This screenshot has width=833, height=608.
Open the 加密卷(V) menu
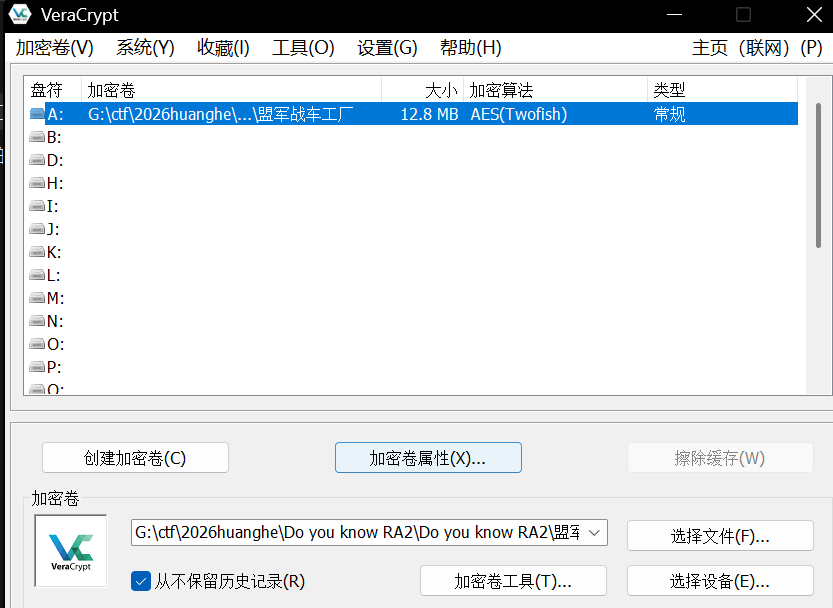tap(55, 48)
